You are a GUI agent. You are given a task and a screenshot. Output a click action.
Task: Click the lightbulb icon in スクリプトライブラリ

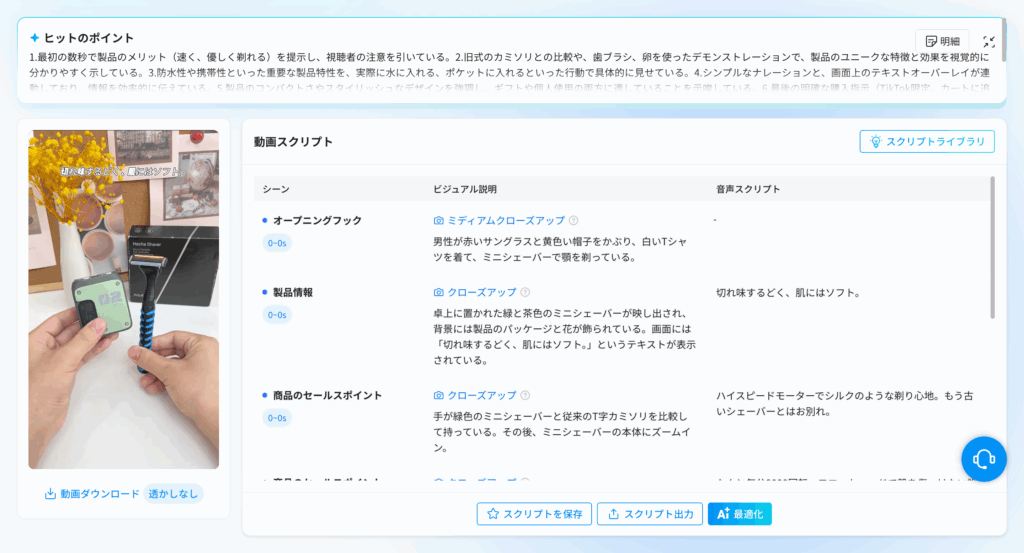point(876,142)
